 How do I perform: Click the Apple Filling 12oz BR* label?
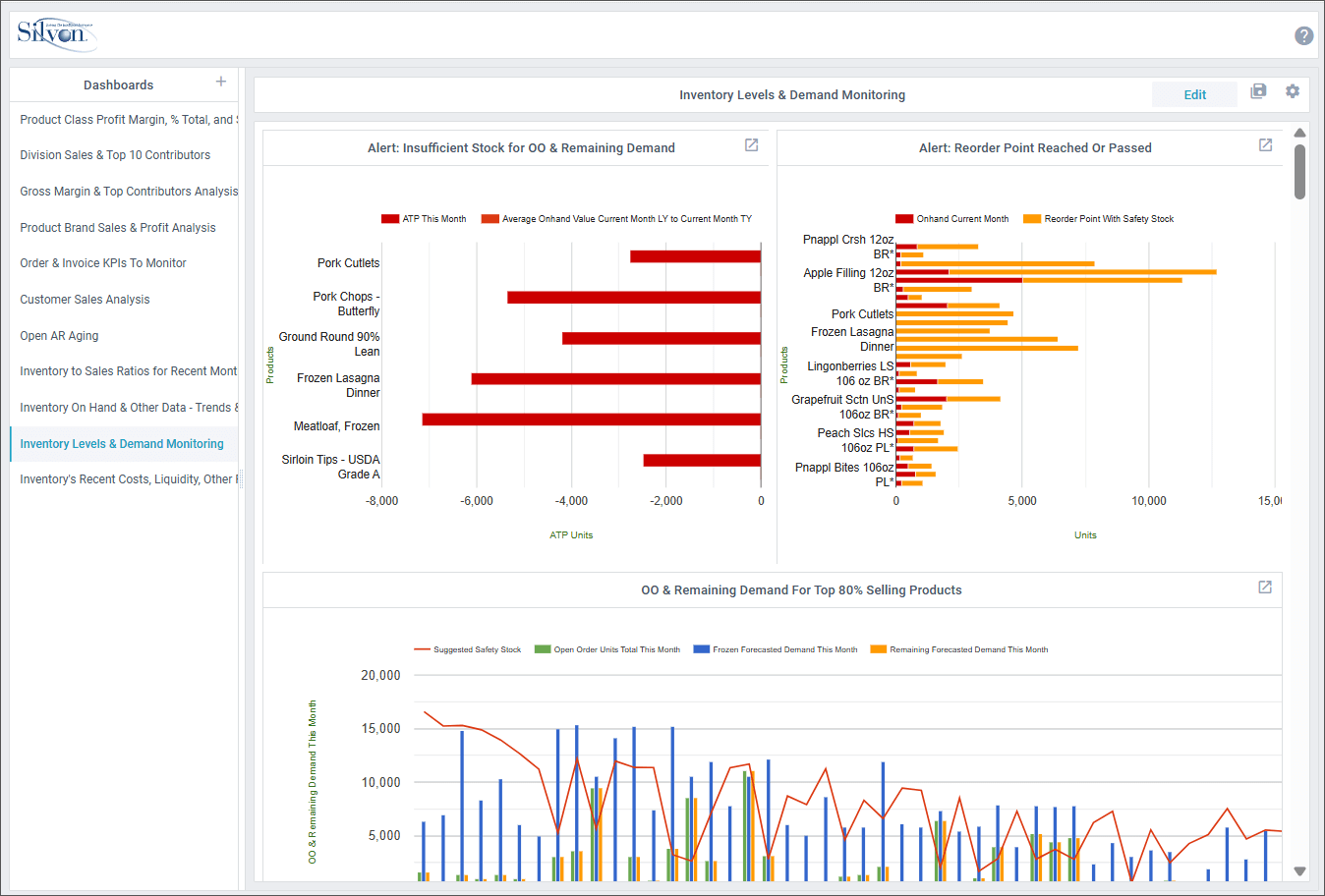(x=848, y=280)
